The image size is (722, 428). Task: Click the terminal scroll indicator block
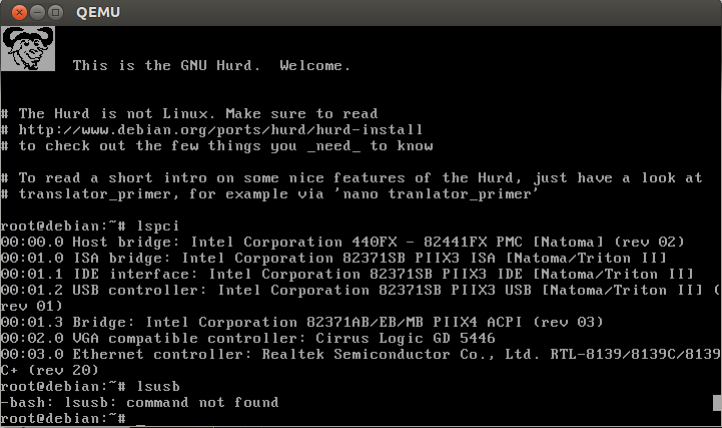(x=717, y=403)
